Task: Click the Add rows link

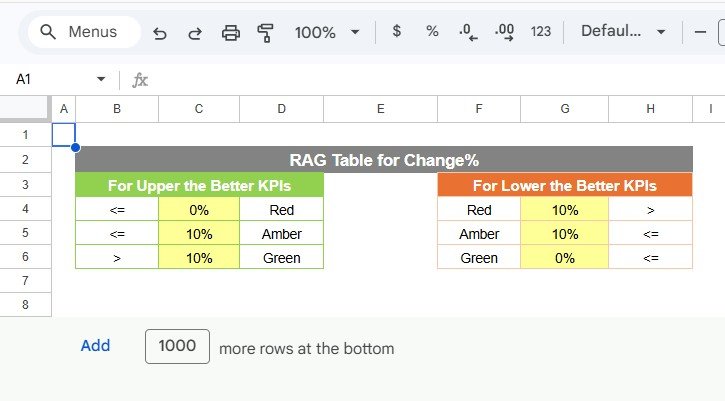Action: tap(95, 346)
